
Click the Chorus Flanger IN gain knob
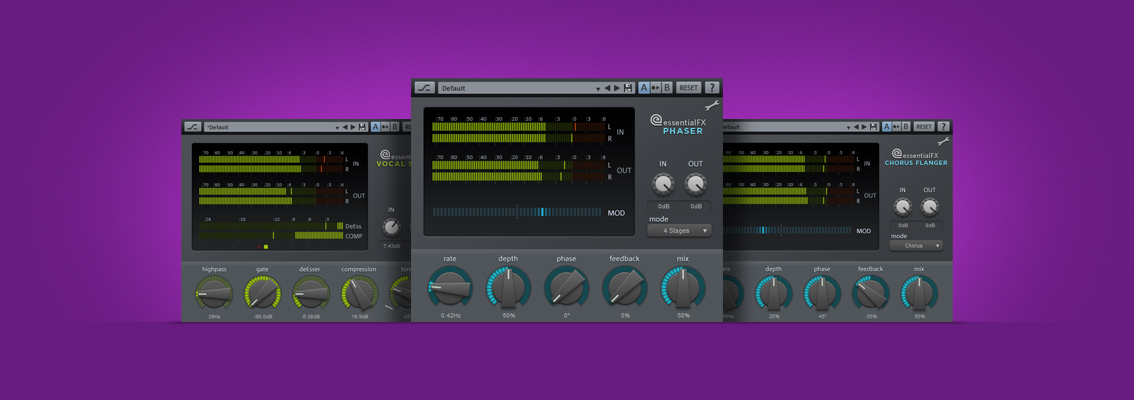point(903,208)
